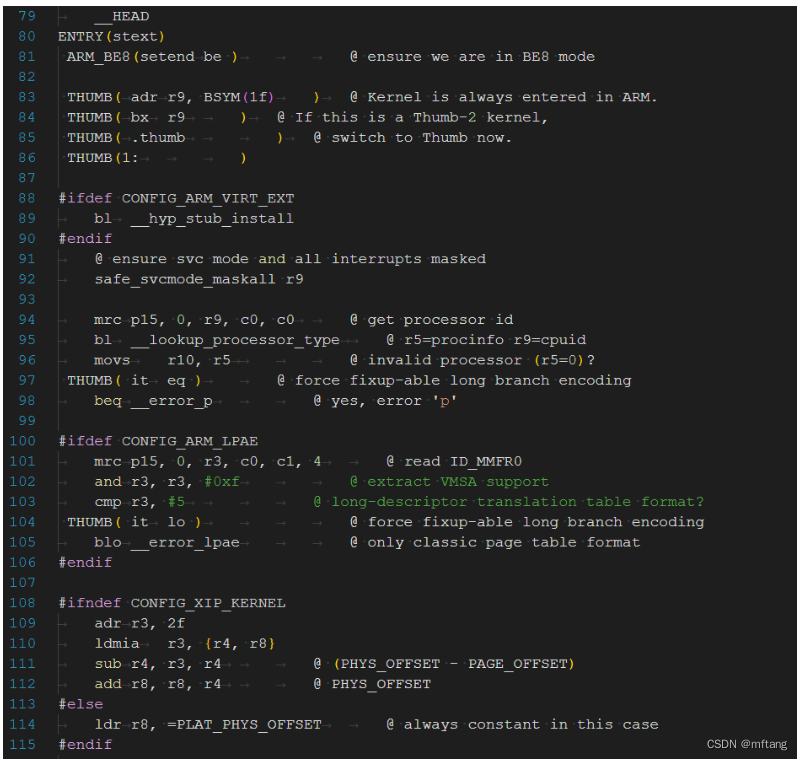Click 'ldmia r3, {r4, r8}' instruction
Screen dimensions: 803x761
tap(185, 644)
